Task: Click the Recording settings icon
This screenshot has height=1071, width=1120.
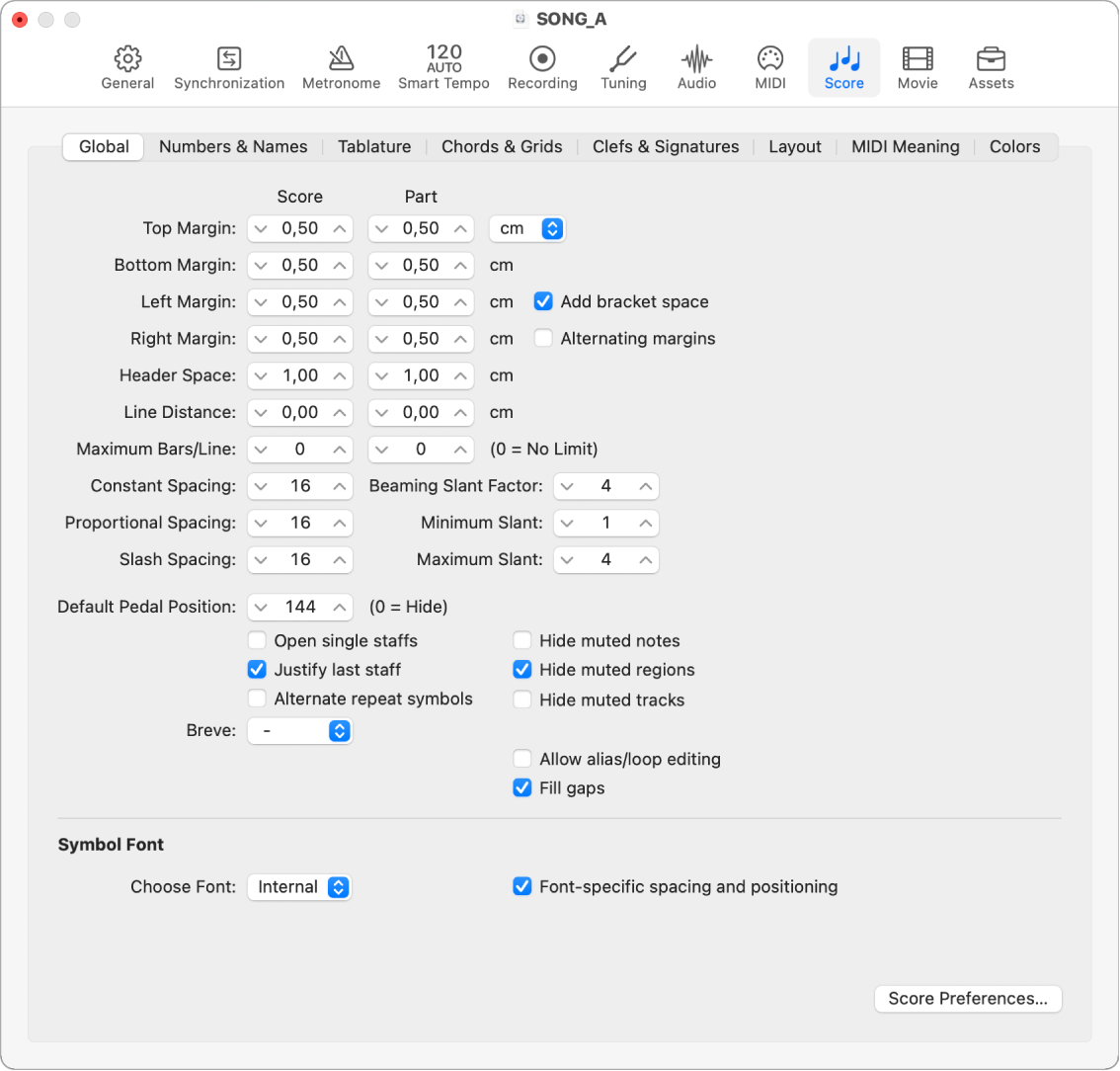Action: point(542,58)
